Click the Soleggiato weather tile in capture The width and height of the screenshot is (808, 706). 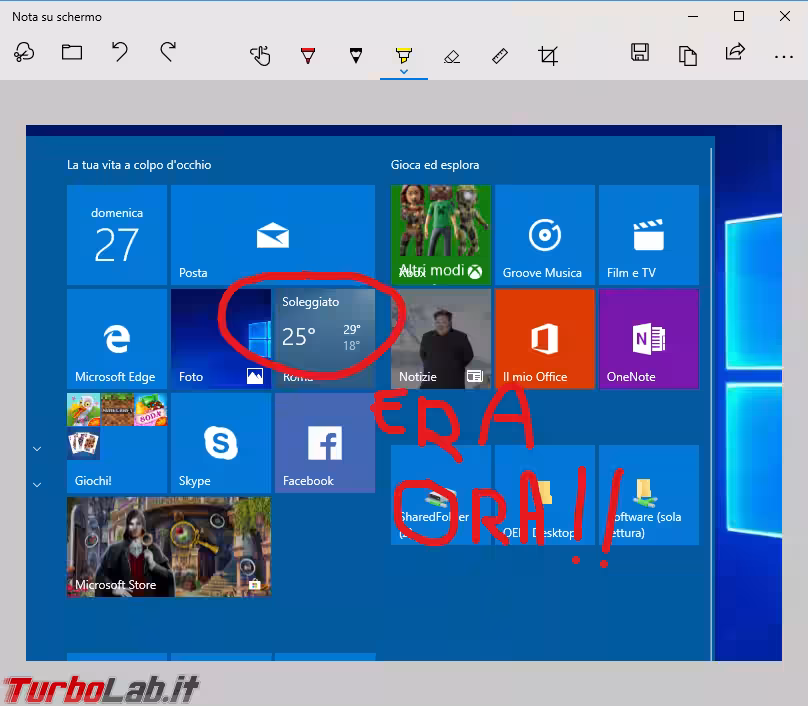(x=324, y=338)
